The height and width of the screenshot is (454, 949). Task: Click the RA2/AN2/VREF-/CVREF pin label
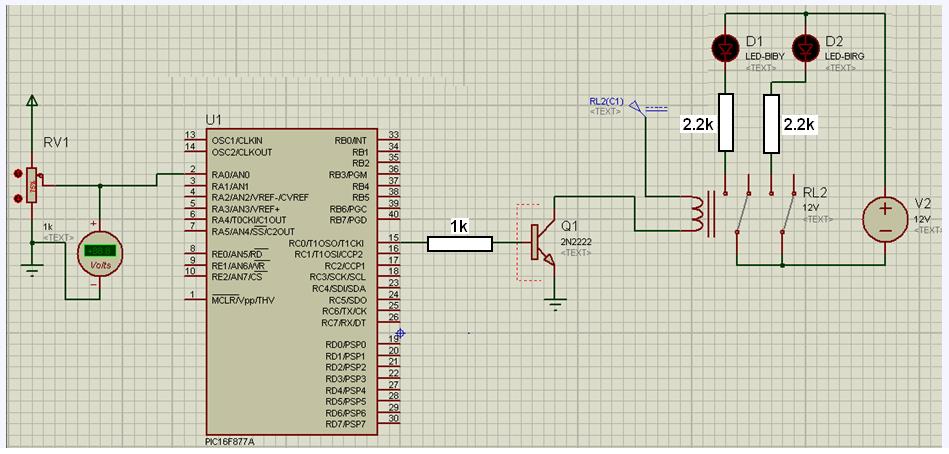point(260,197)
